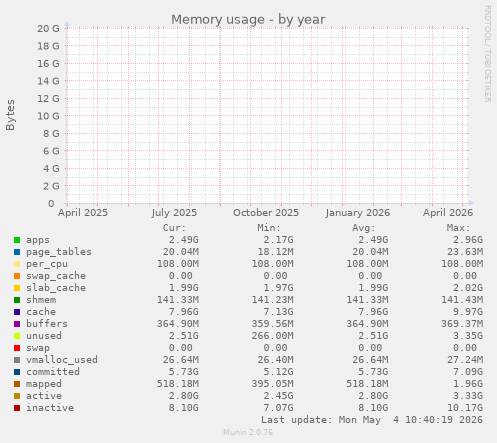This screenshot has height=443, width=497.
Task: Click the apps legend color swatch
Action: point(17,240)
